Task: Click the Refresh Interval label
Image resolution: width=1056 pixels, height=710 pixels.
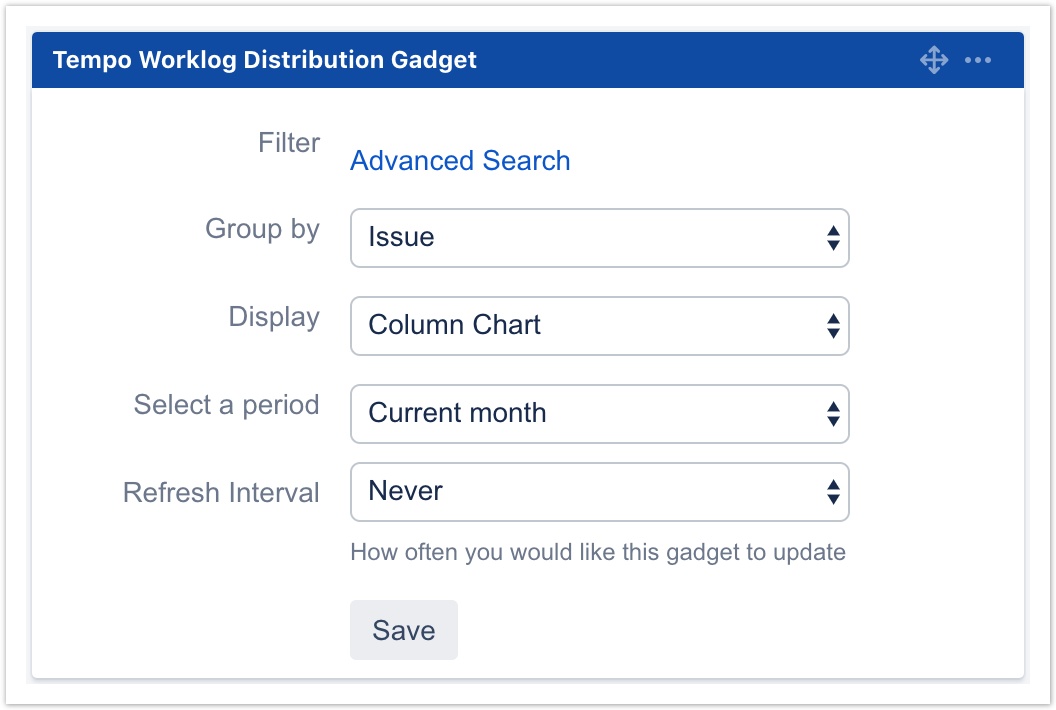Action: 221,493
